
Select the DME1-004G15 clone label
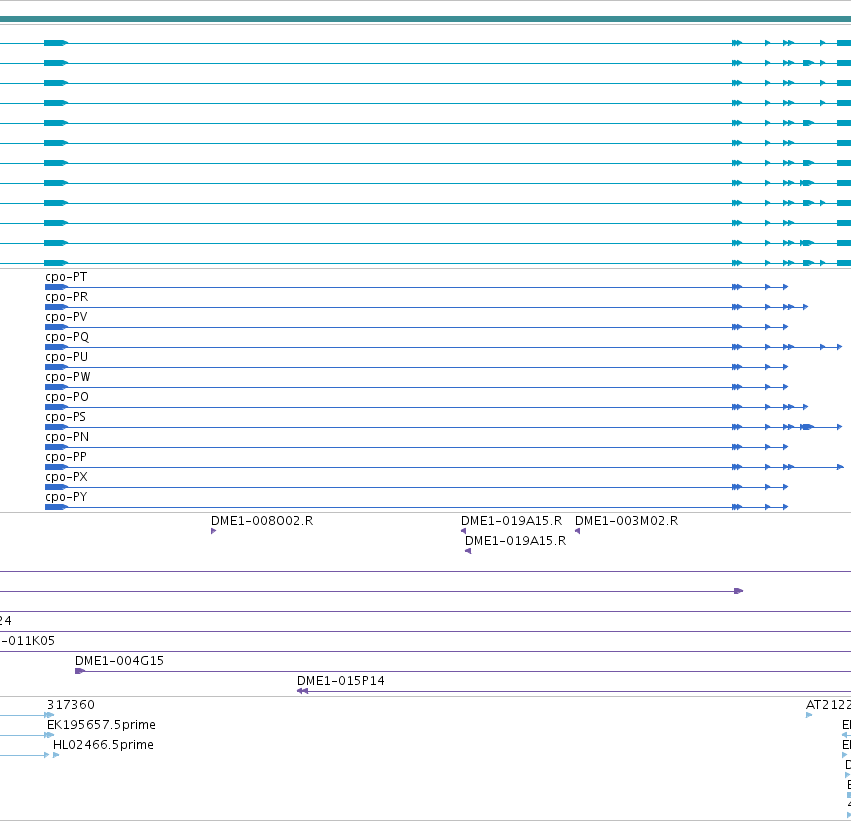click(119, 661)
